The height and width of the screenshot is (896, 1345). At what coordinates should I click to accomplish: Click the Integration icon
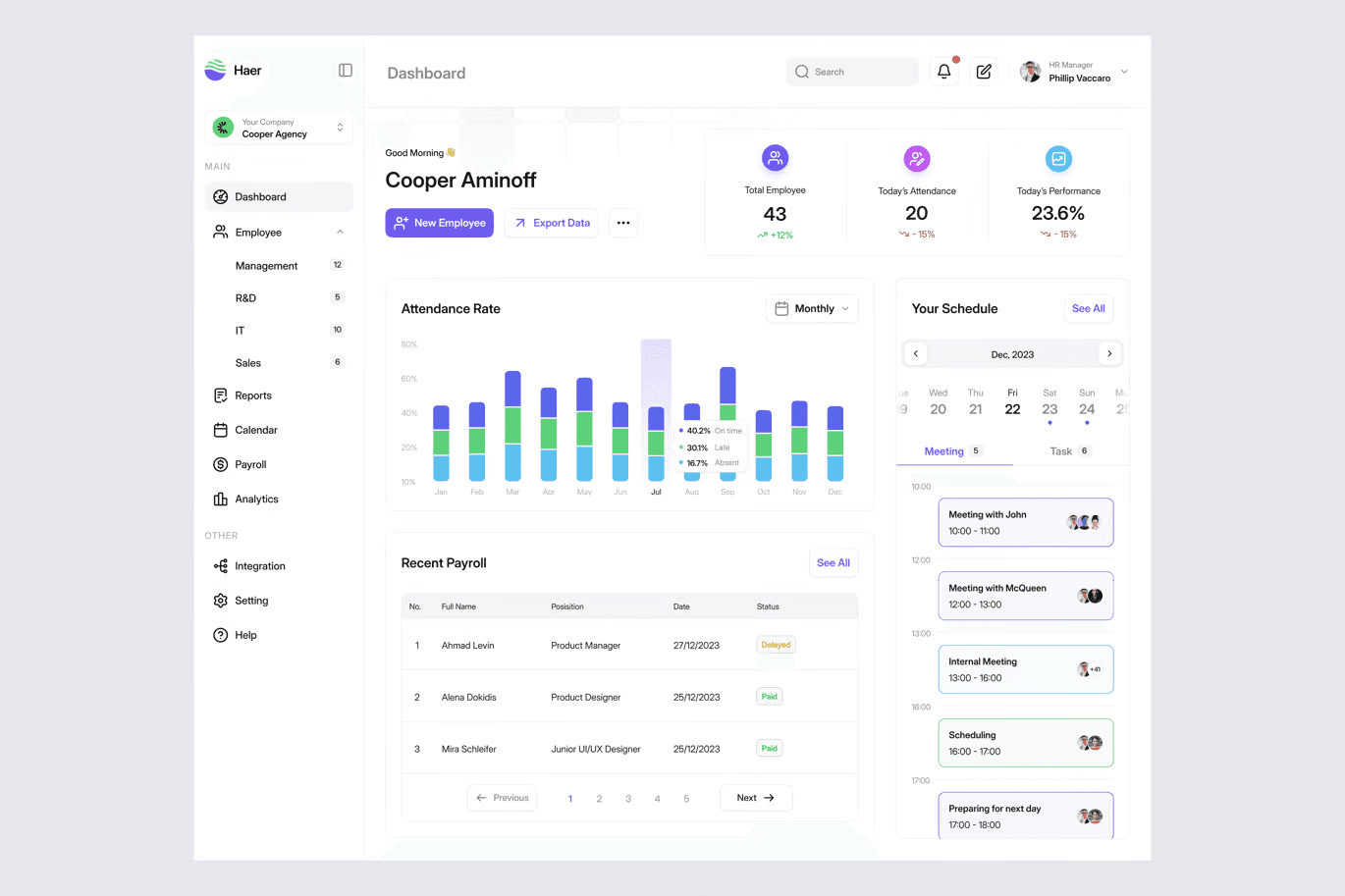221,566
